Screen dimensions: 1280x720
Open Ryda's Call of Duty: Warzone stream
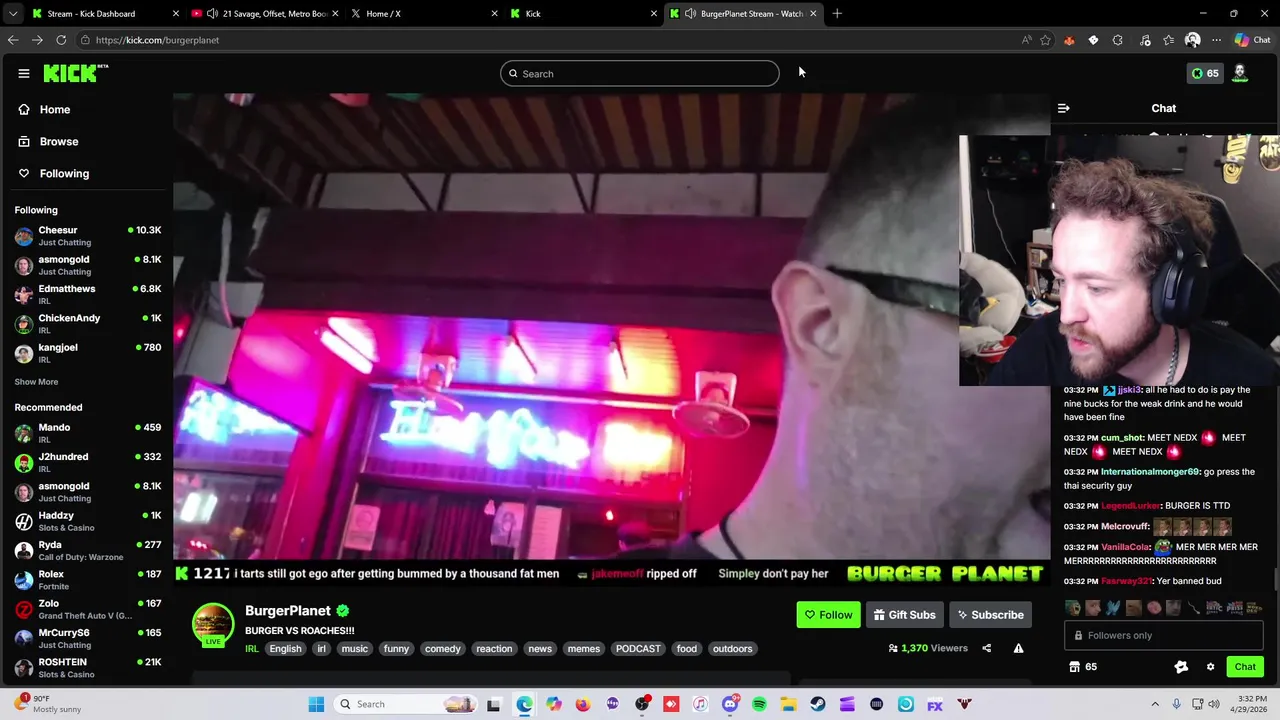pos(88,551)
